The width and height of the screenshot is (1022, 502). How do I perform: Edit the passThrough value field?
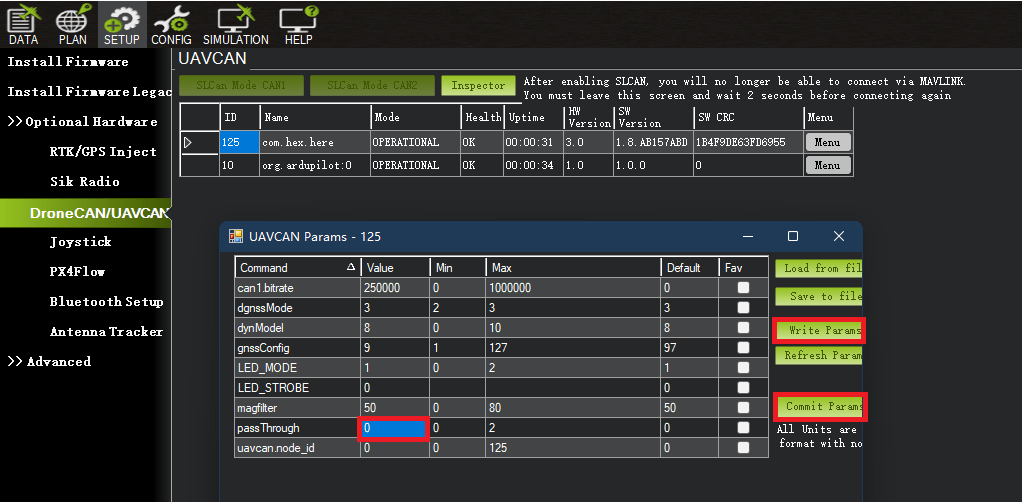(394, 428)
